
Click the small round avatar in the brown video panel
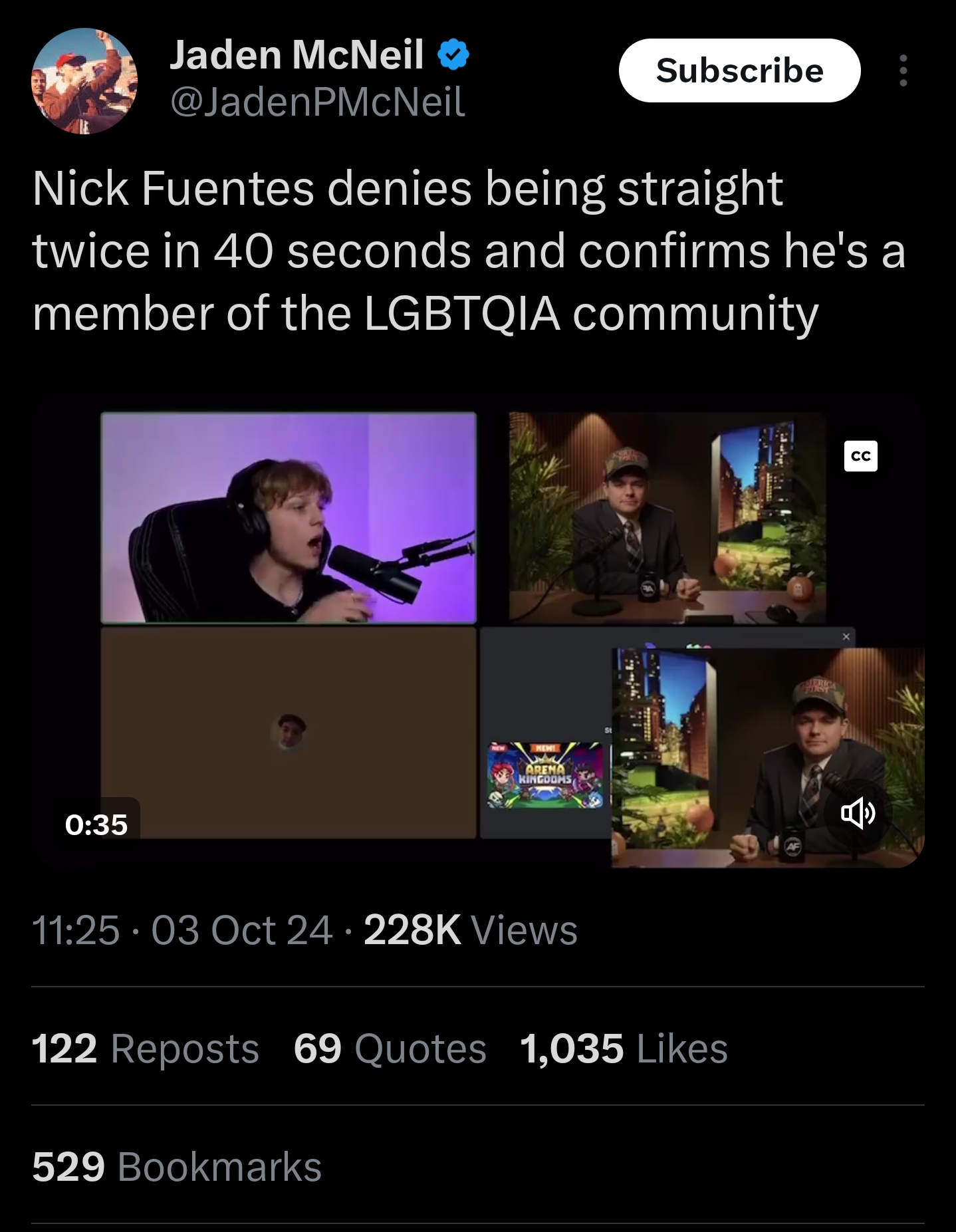tap(289, 733)
